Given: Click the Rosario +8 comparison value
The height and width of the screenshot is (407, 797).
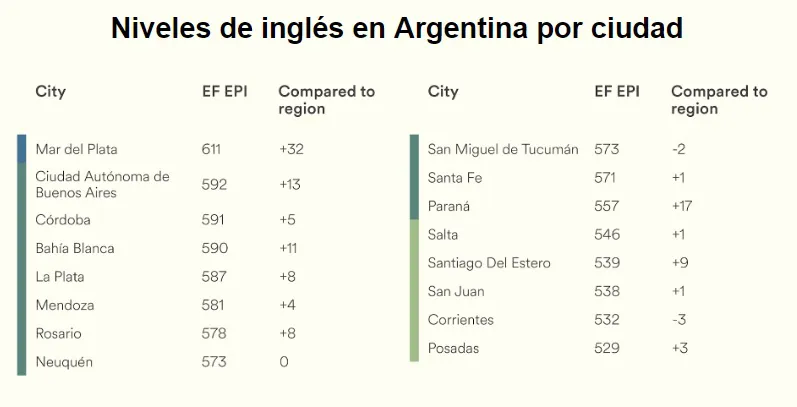Looking at the screenshot, I should pyautogui.click(x=287, y=333).
